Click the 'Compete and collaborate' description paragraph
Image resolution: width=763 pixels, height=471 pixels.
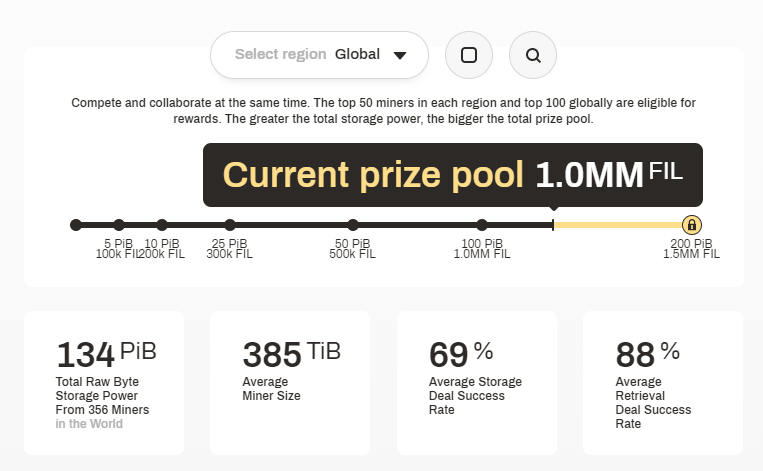coord(383,111)
